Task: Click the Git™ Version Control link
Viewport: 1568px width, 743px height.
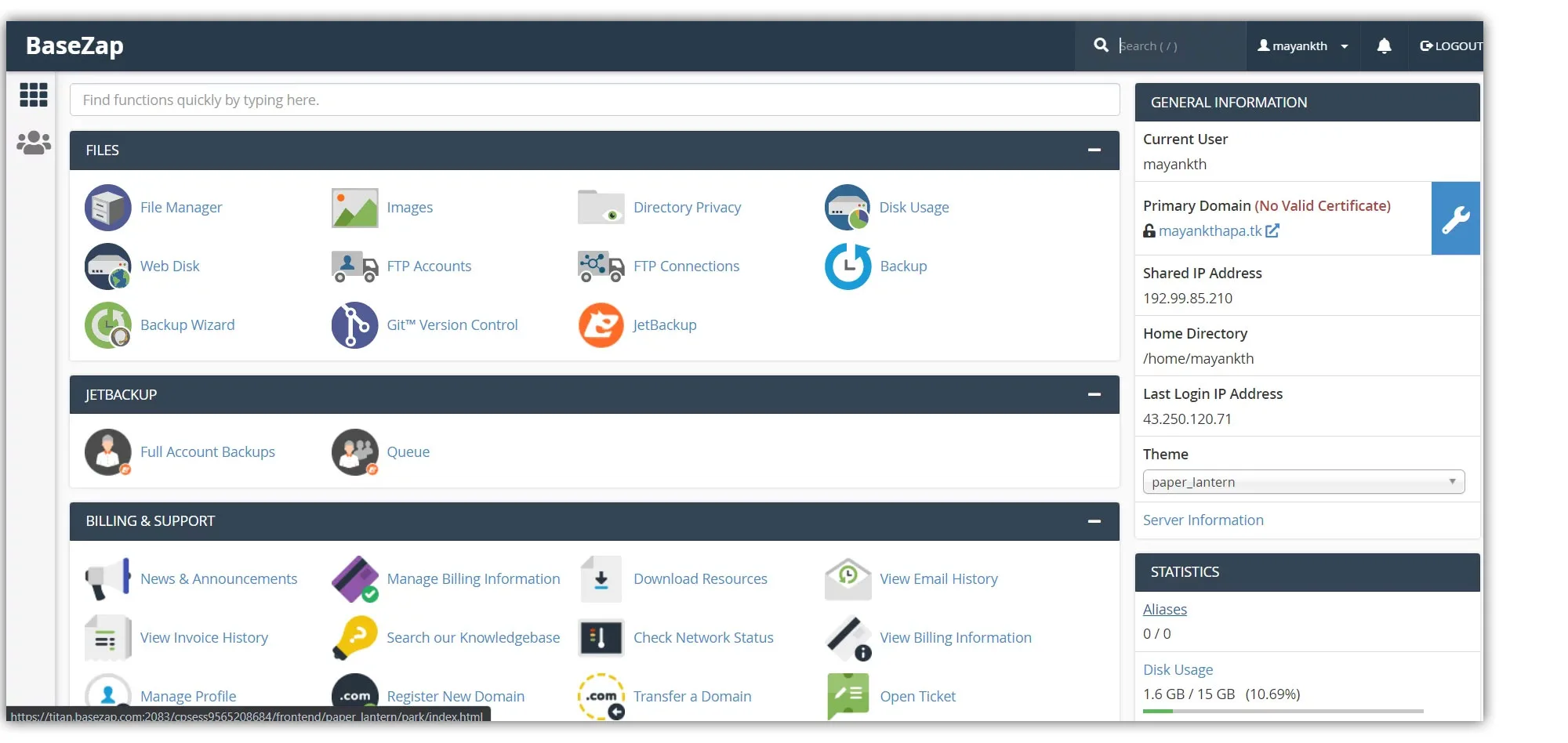Action: point(452,325)
